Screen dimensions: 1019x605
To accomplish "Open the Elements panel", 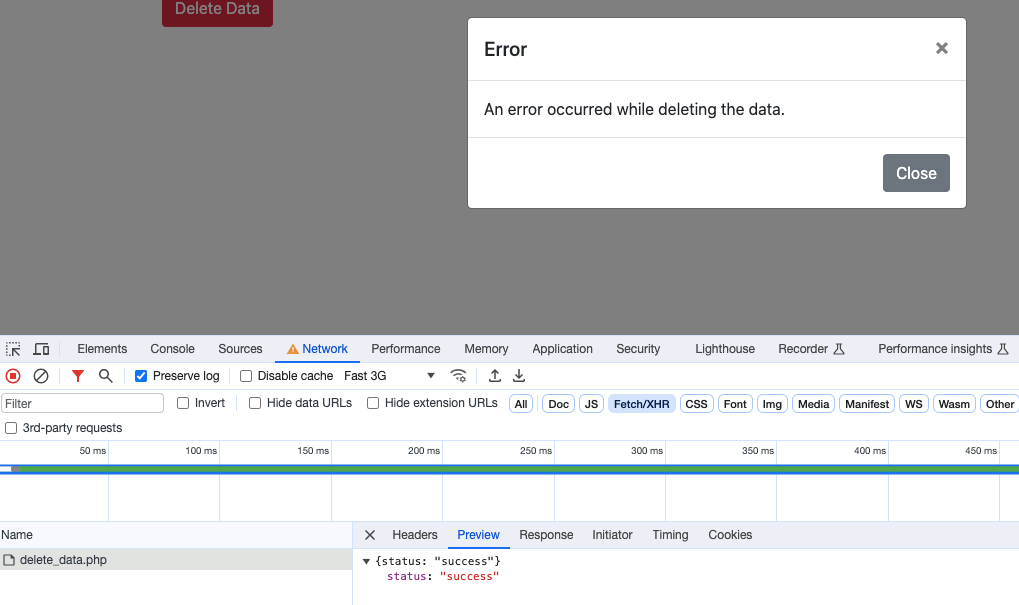I will click(102, 349).
